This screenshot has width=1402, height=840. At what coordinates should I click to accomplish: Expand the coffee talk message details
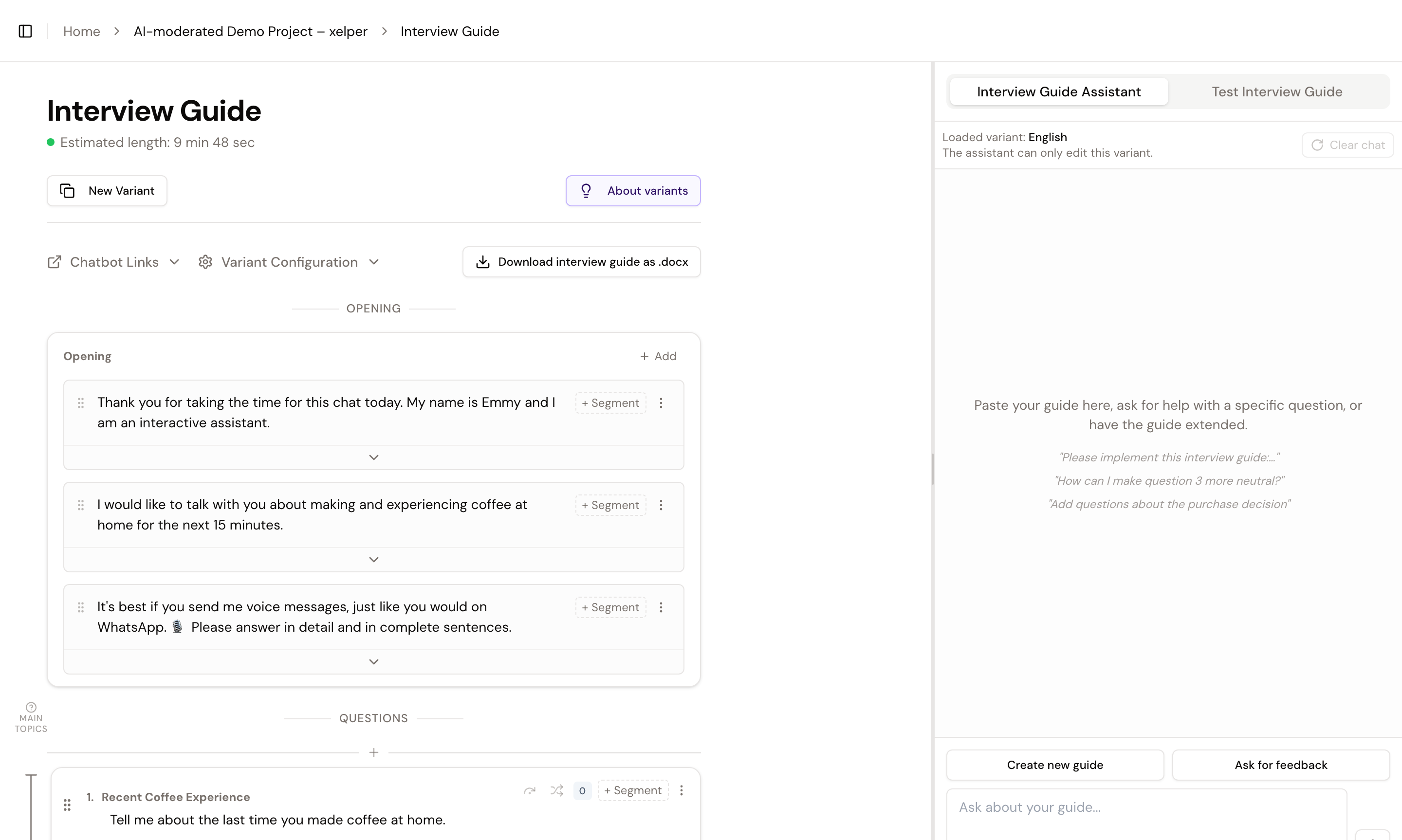[373, 559]
